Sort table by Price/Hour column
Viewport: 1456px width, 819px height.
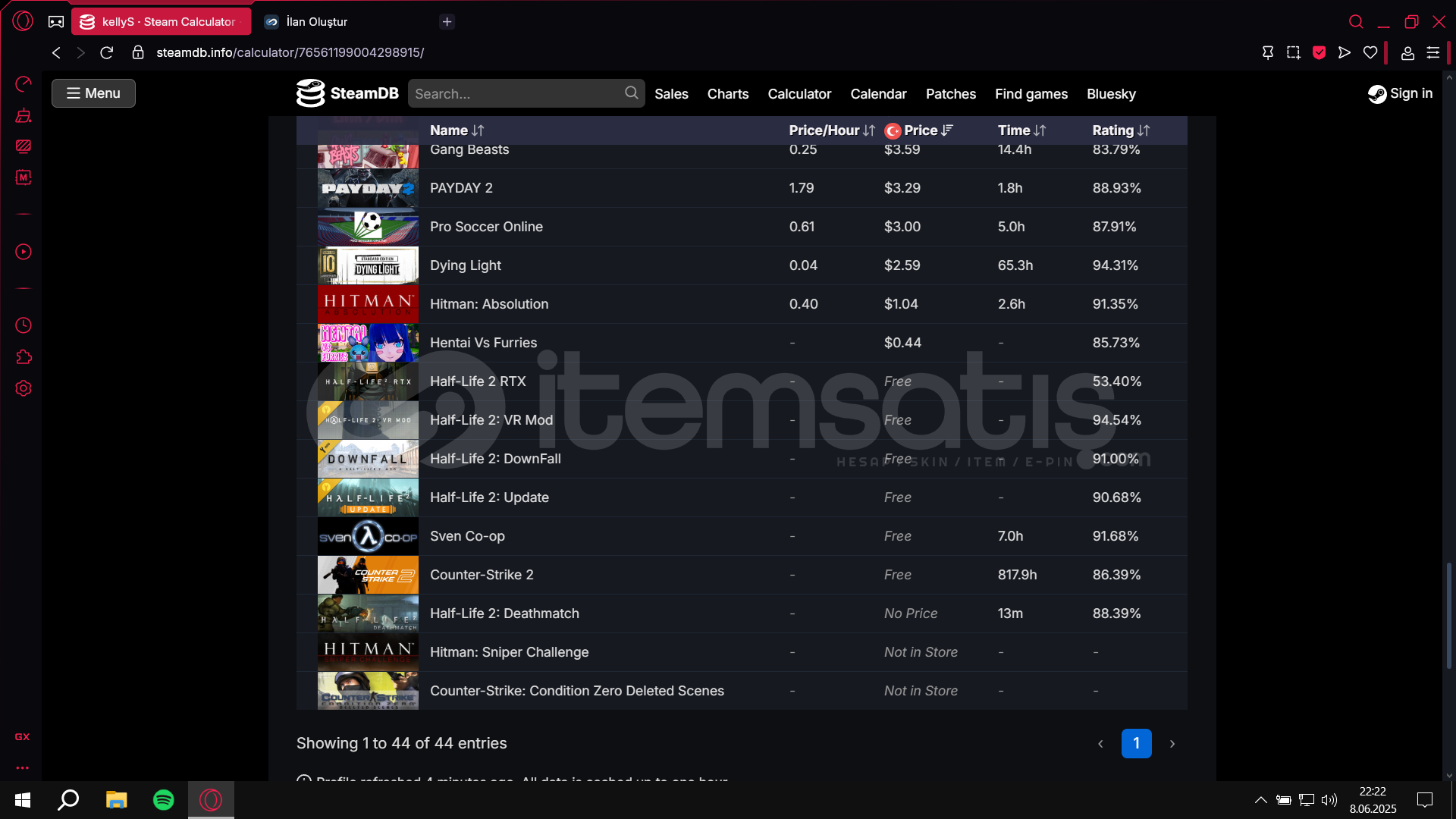click(832, 130)
